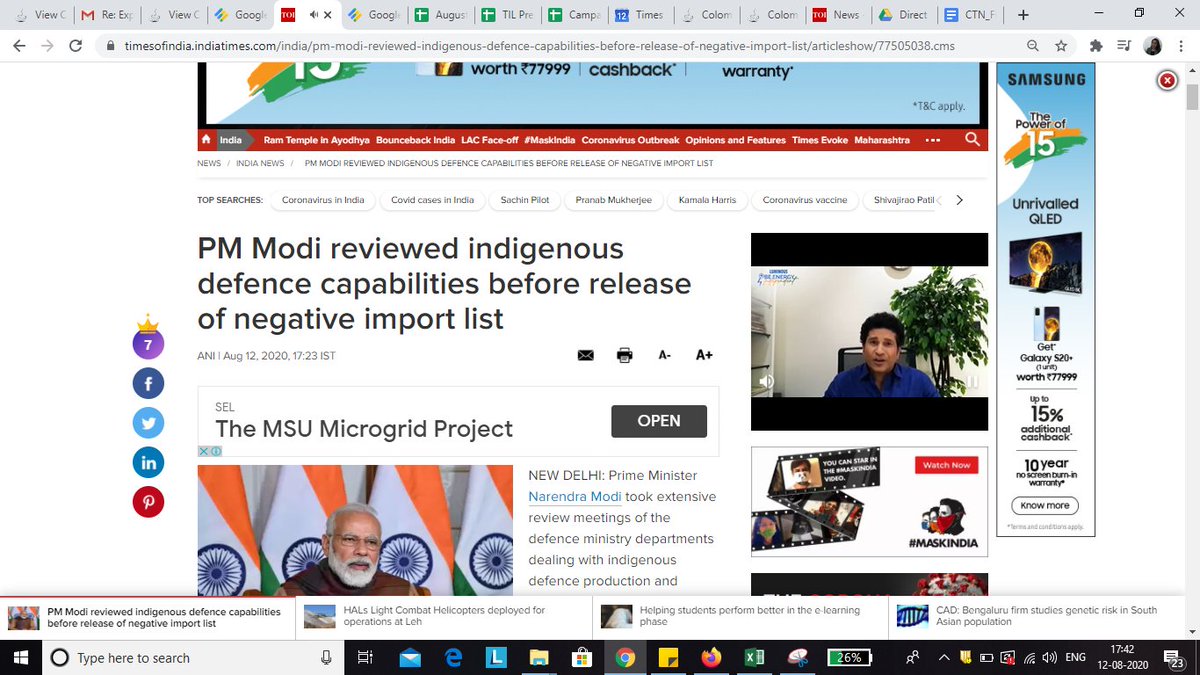1200x675 pixels.
Task: Open File Explorer from the taskbar
Action: click(x=539, y=657)
